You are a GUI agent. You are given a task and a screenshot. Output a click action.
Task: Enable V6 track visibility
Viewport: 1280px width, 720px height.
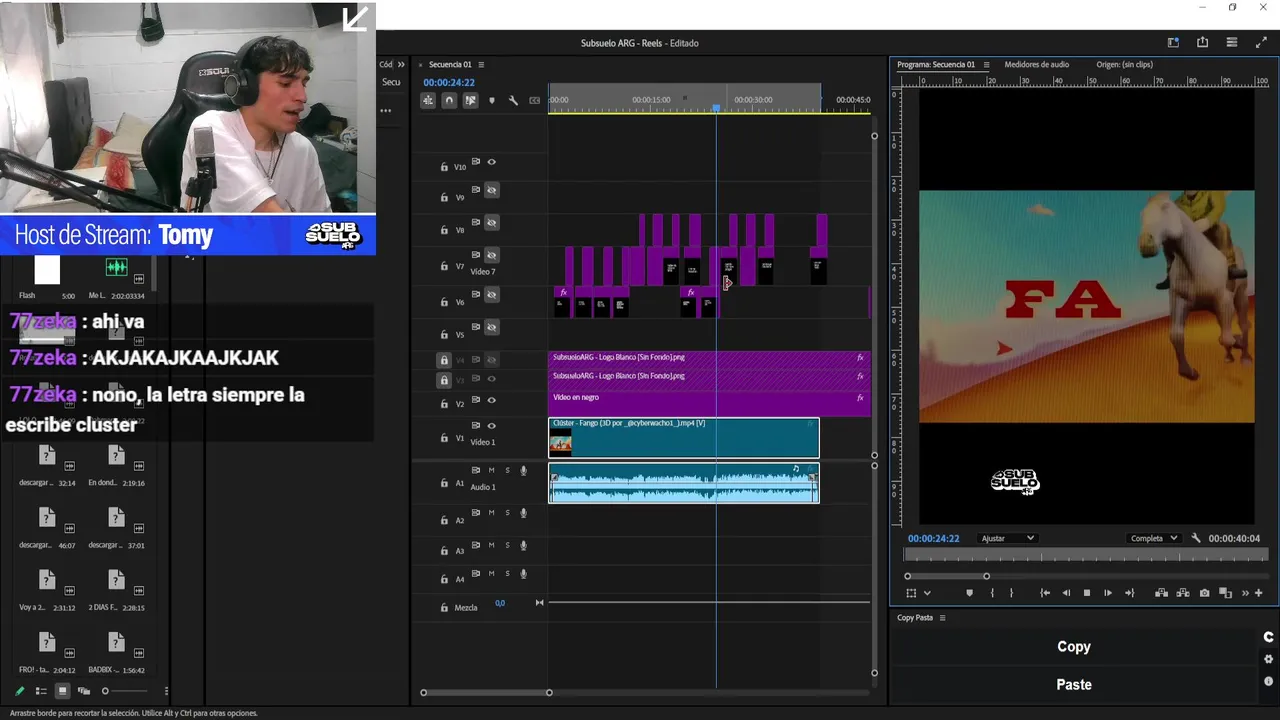[x=491, y=295]
